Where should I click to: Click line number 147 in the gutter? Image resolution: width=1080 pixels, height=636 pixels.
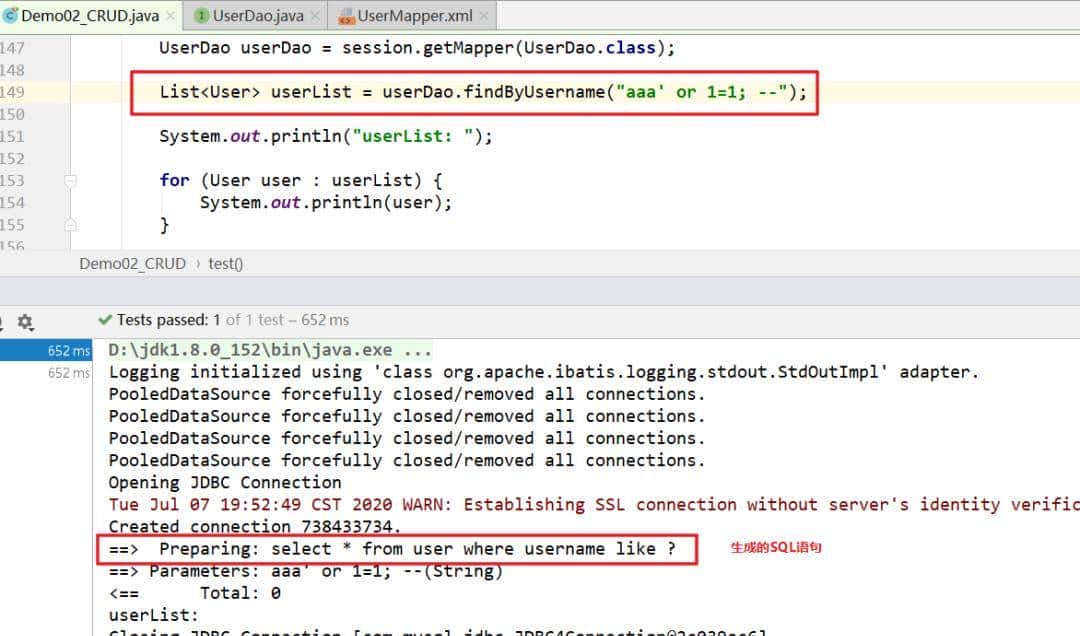(x=12, y=48)
